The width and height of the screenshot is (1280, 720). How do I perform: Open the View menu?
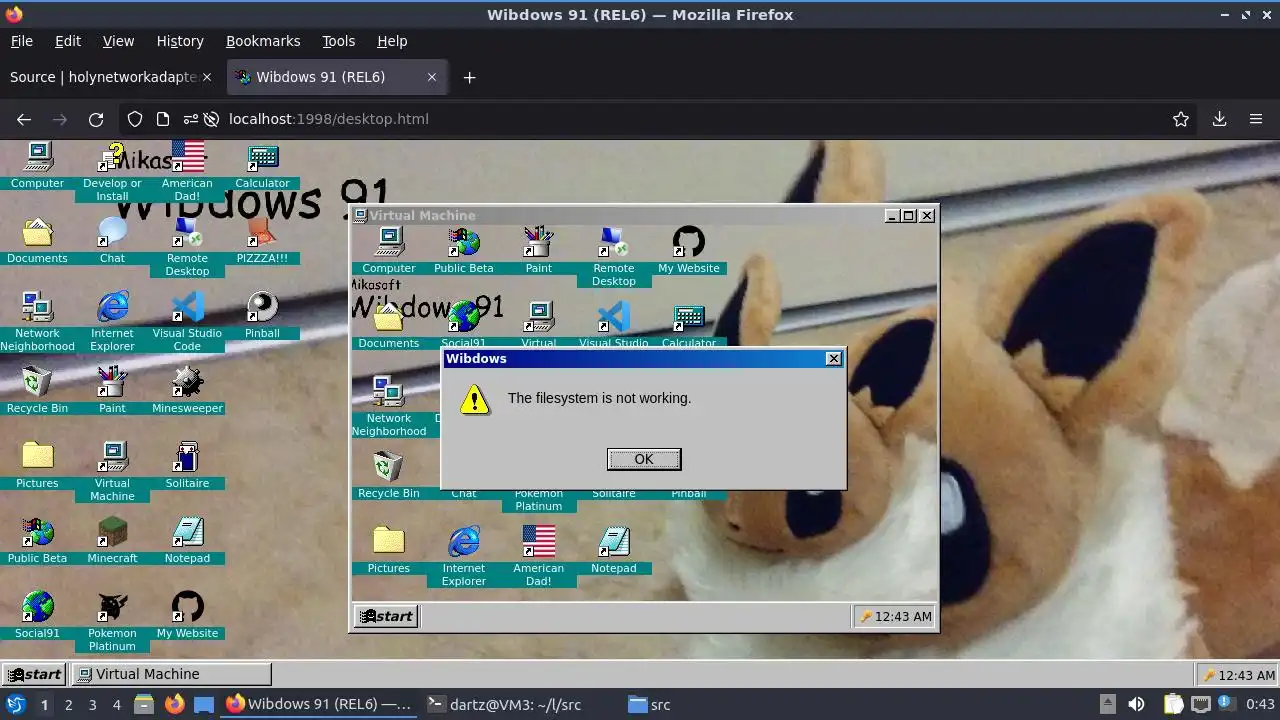pos(118,41)
